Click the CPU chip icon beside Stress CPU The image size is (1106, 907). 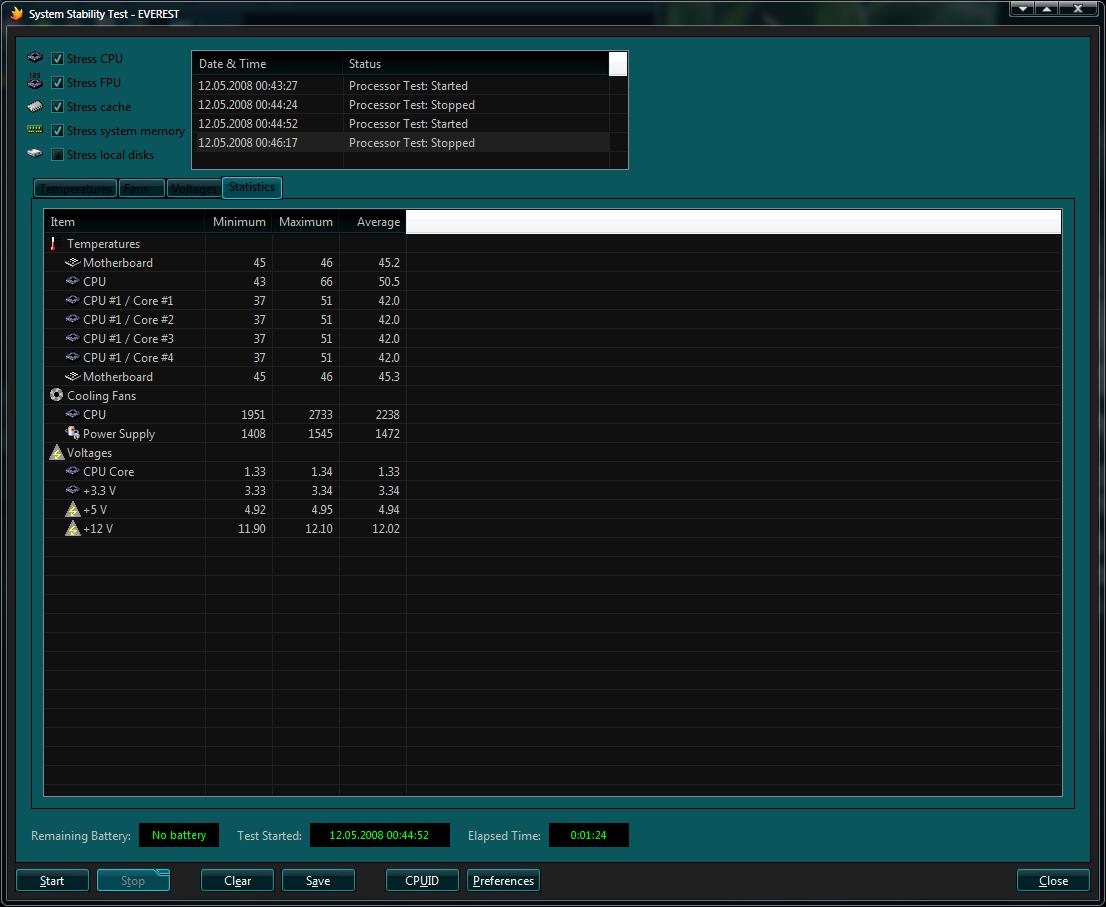[35, 57]
